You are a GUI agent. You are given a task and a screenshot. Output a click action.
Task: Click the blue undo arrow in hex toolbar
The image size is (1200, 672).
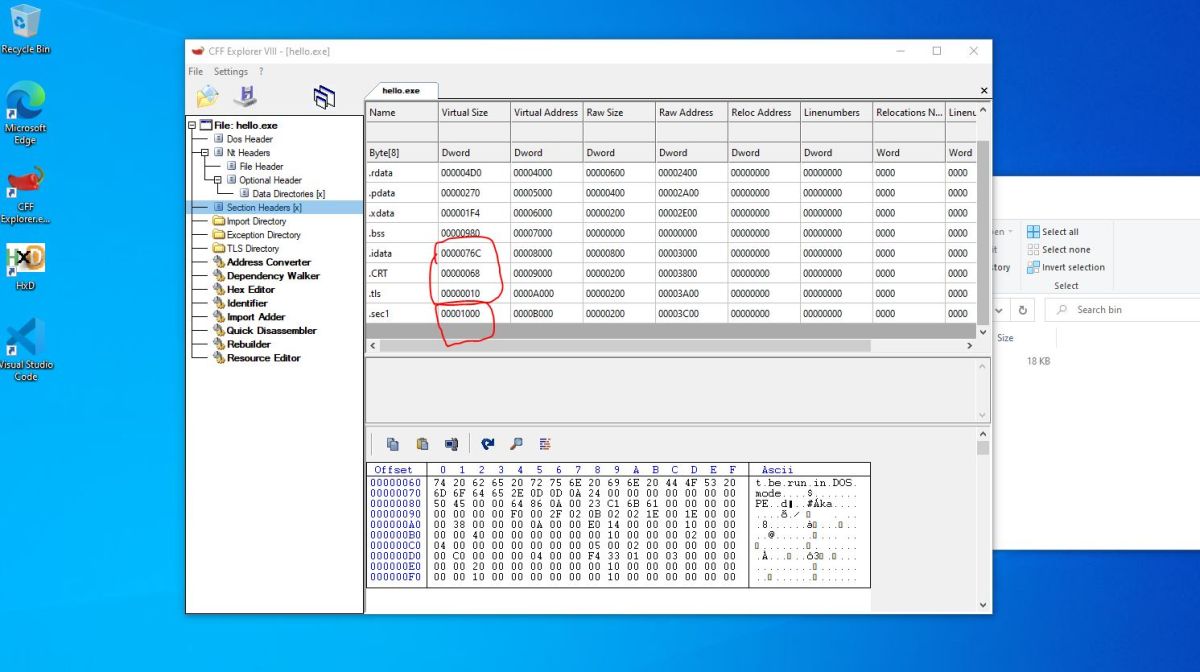(x=487, y=444)
